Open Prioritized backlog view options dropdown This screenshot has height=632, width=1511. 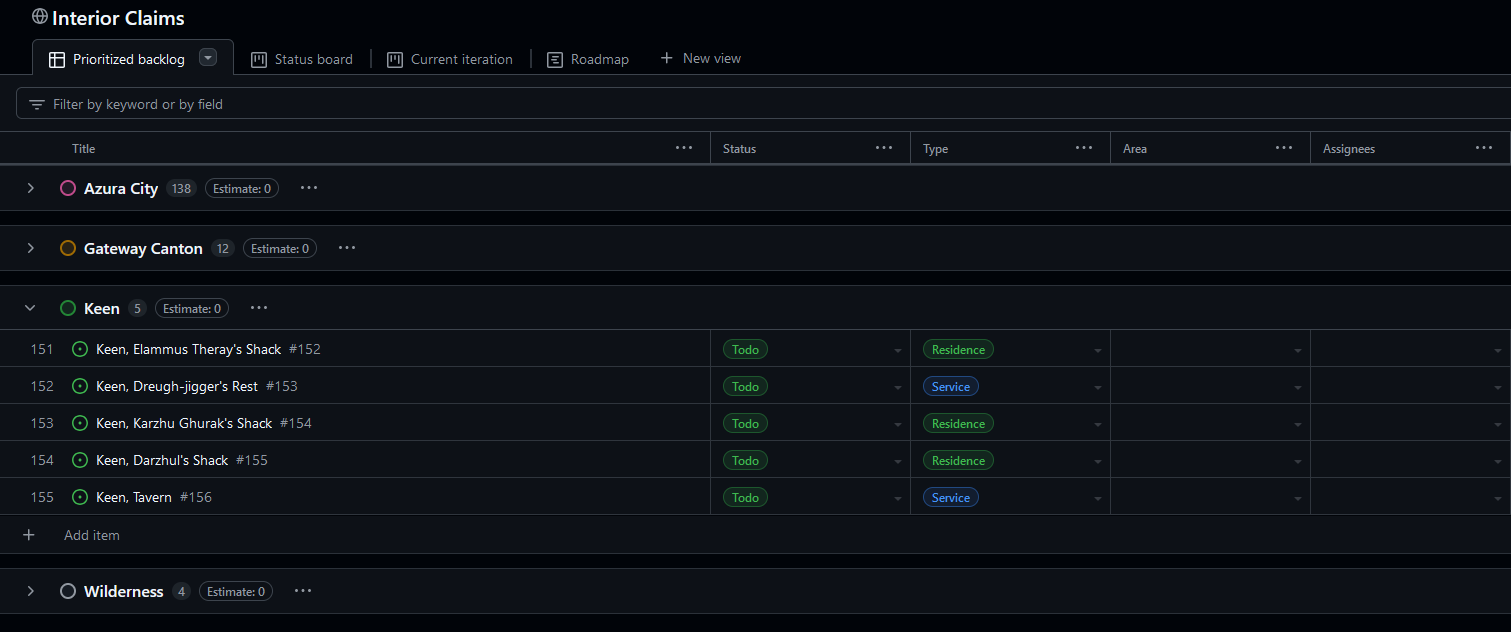click(x=208, y=58)
